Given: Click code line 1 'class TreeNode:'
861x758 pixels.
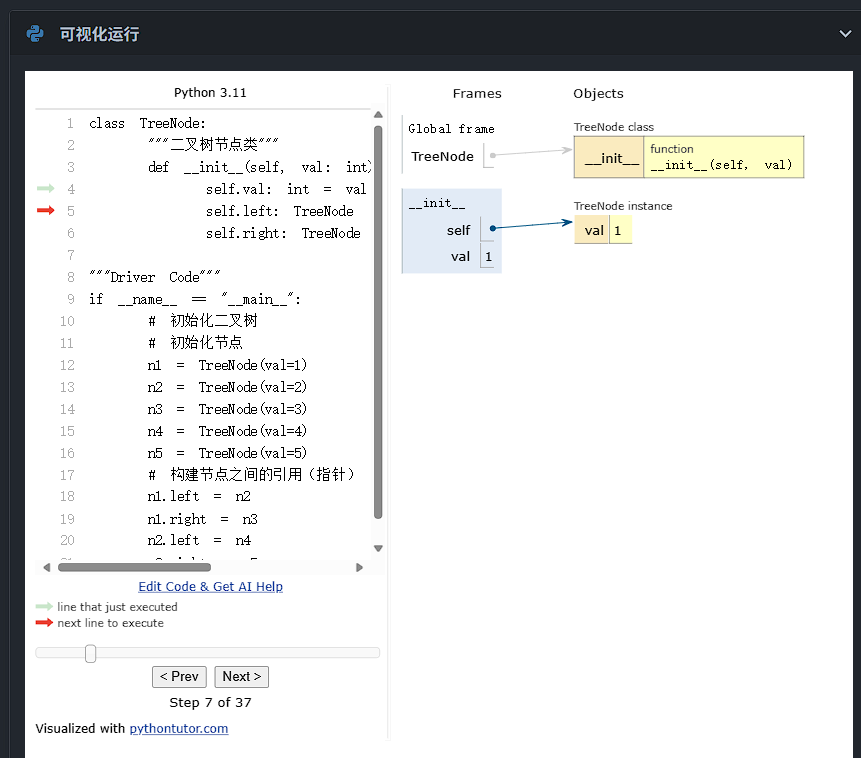Looking at the screenshot, I should [x=147, y=124].
